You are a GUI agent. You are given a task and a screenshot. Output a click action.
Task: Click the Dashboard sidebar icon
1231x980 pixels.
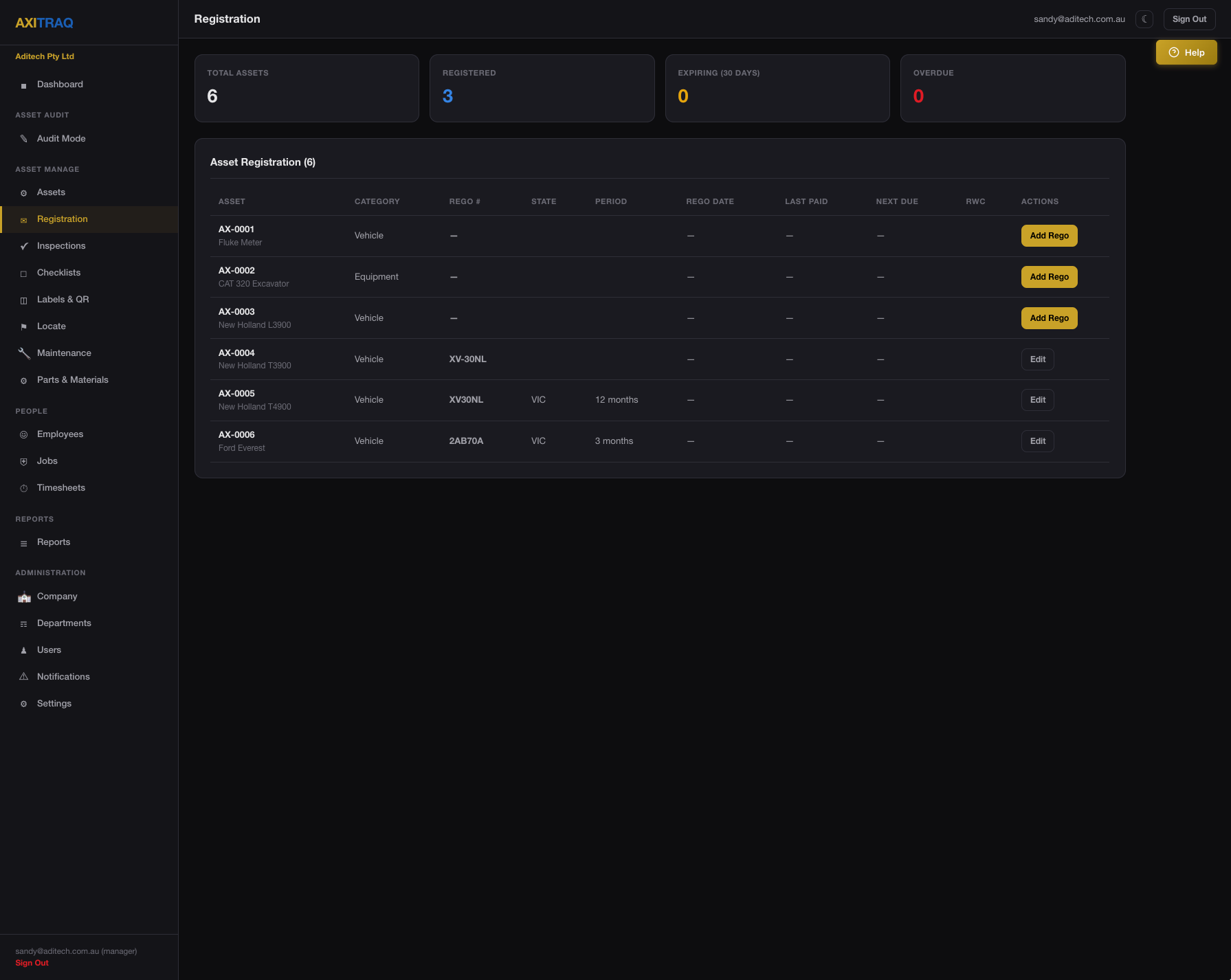point(23,85)
